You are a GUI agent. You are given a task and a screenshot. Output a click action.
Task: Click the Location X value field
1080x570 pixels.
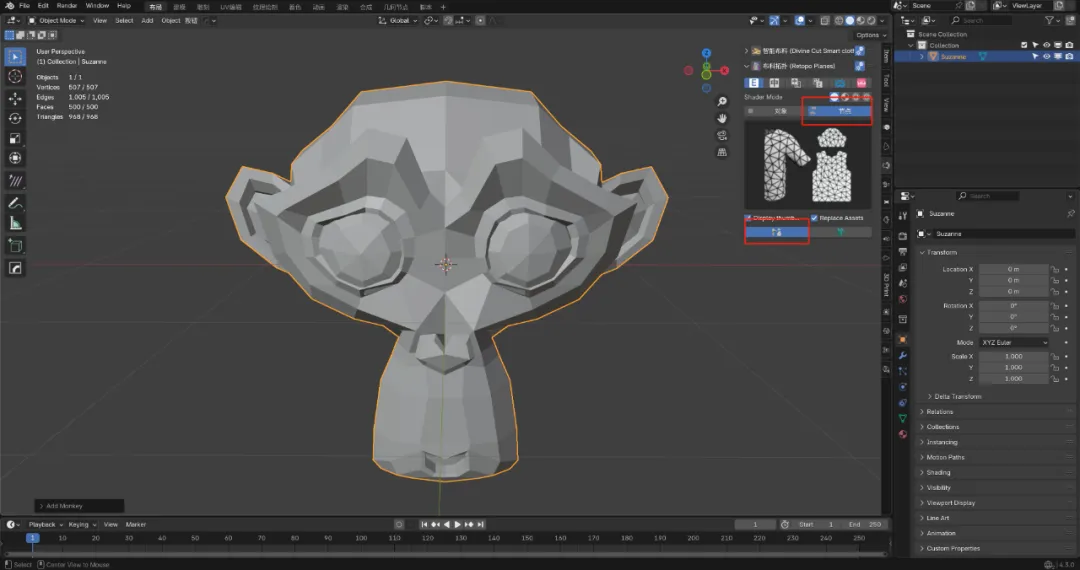point(1012,269)
